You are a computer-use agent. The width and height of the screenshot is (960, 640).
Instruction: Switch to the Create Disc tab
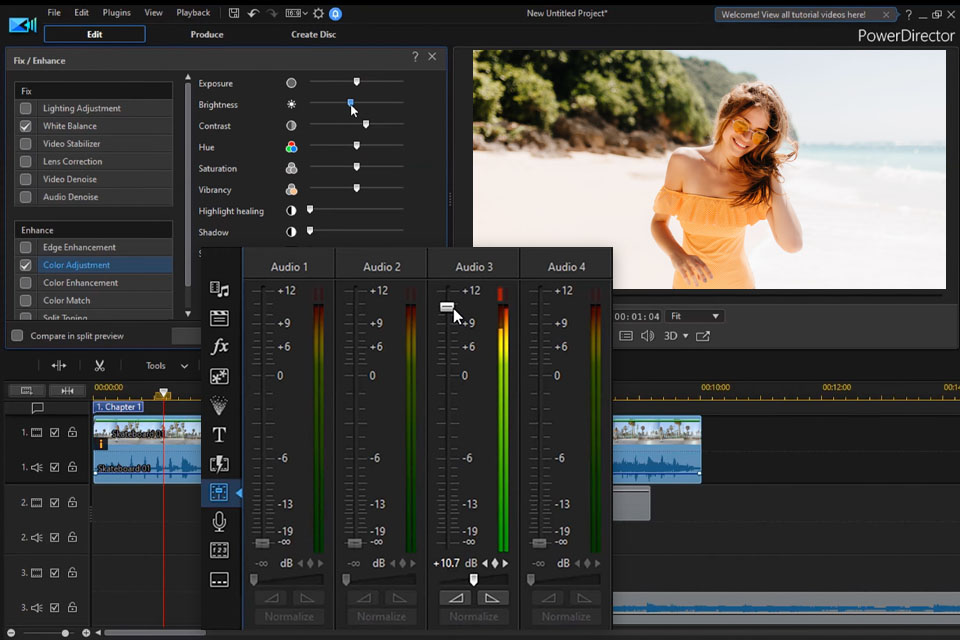point(313,34)
